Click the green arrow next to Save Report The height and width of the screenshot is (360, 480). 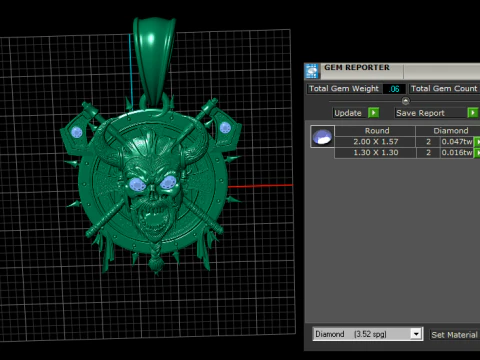(473, 113)
